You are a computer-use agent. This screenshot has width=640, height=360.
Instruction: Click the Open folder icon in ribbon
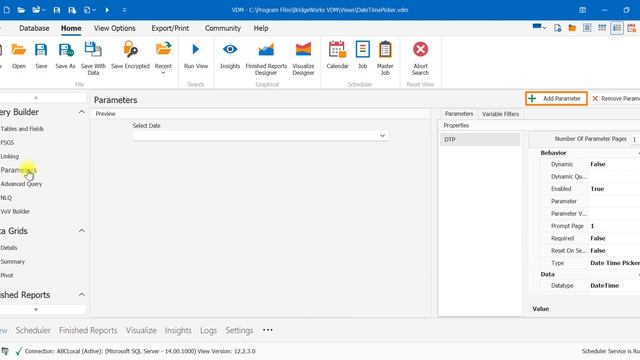point(18,50)
